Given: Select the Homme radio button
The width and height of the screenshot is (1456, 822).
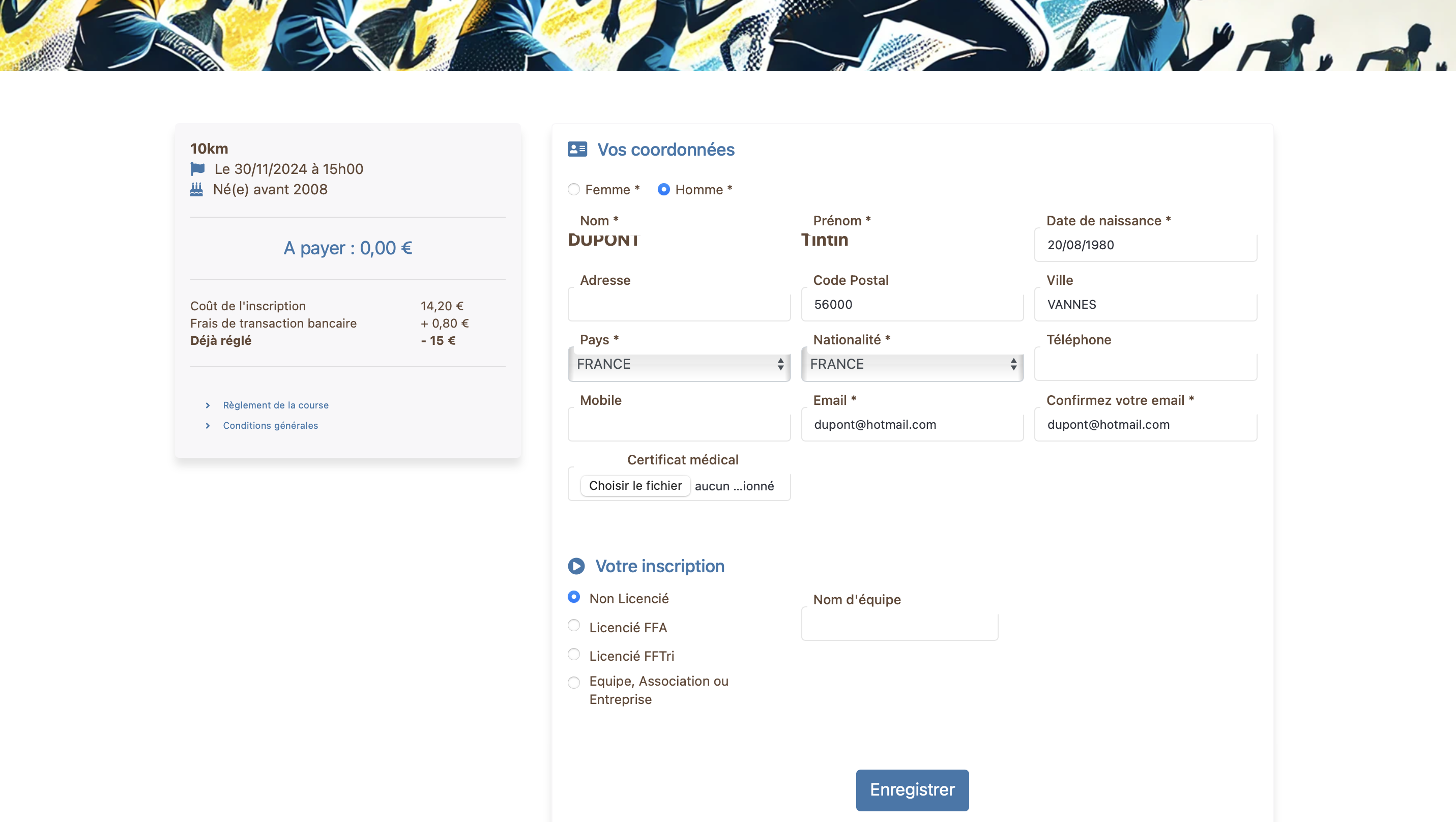Looking at the screenshot, I should (x=663, y=189).
